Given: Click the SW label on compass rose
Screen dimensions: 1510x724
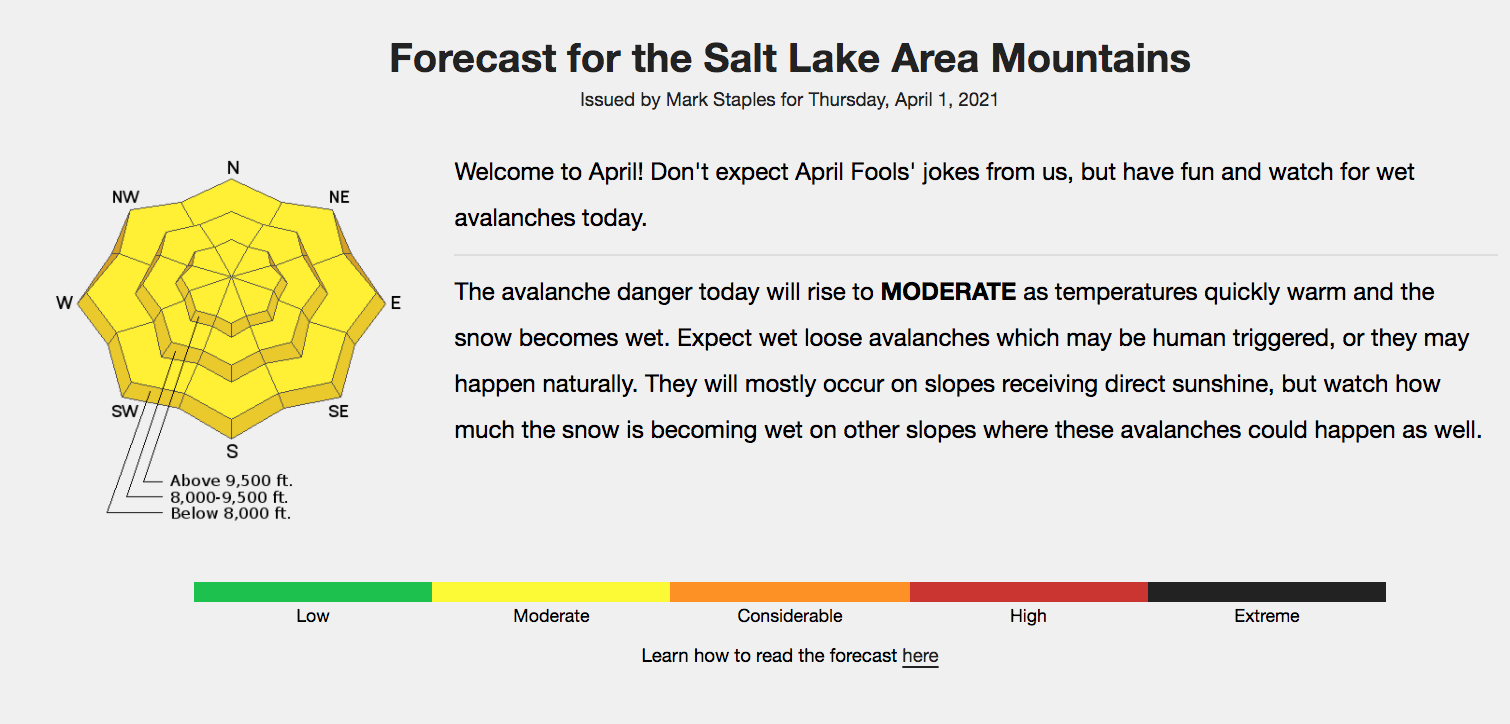Looking at the screenshot, I should [x=125, y=412].
